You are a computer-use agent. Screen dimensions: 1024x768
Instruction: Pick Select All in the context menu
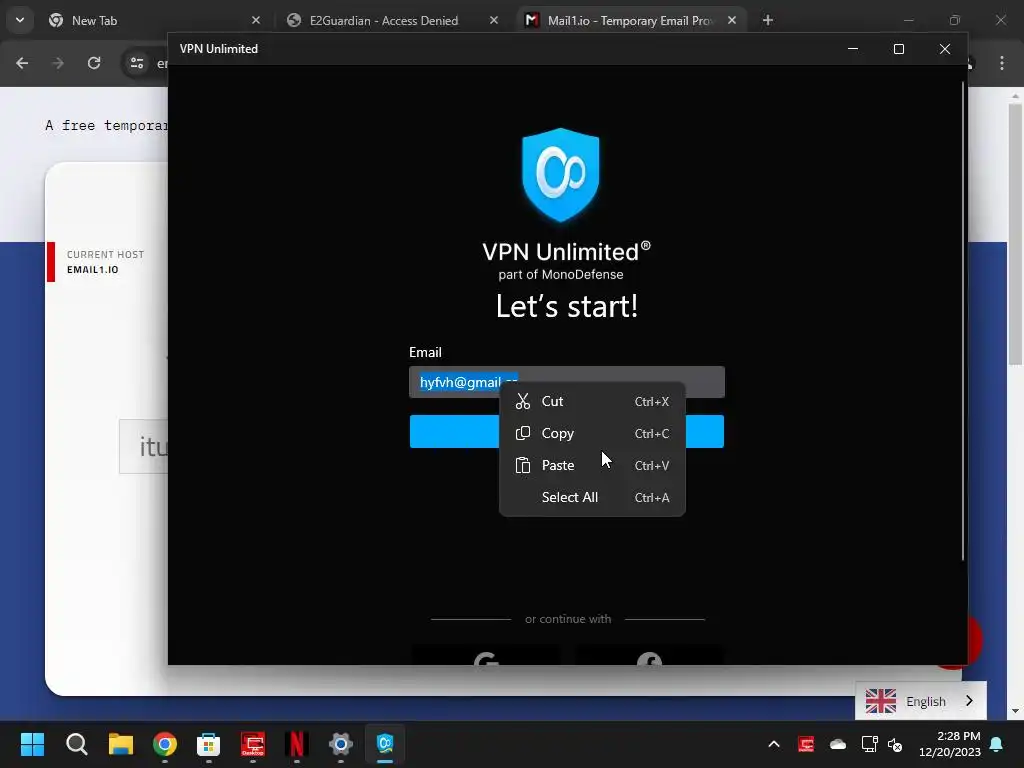point(592,497)
